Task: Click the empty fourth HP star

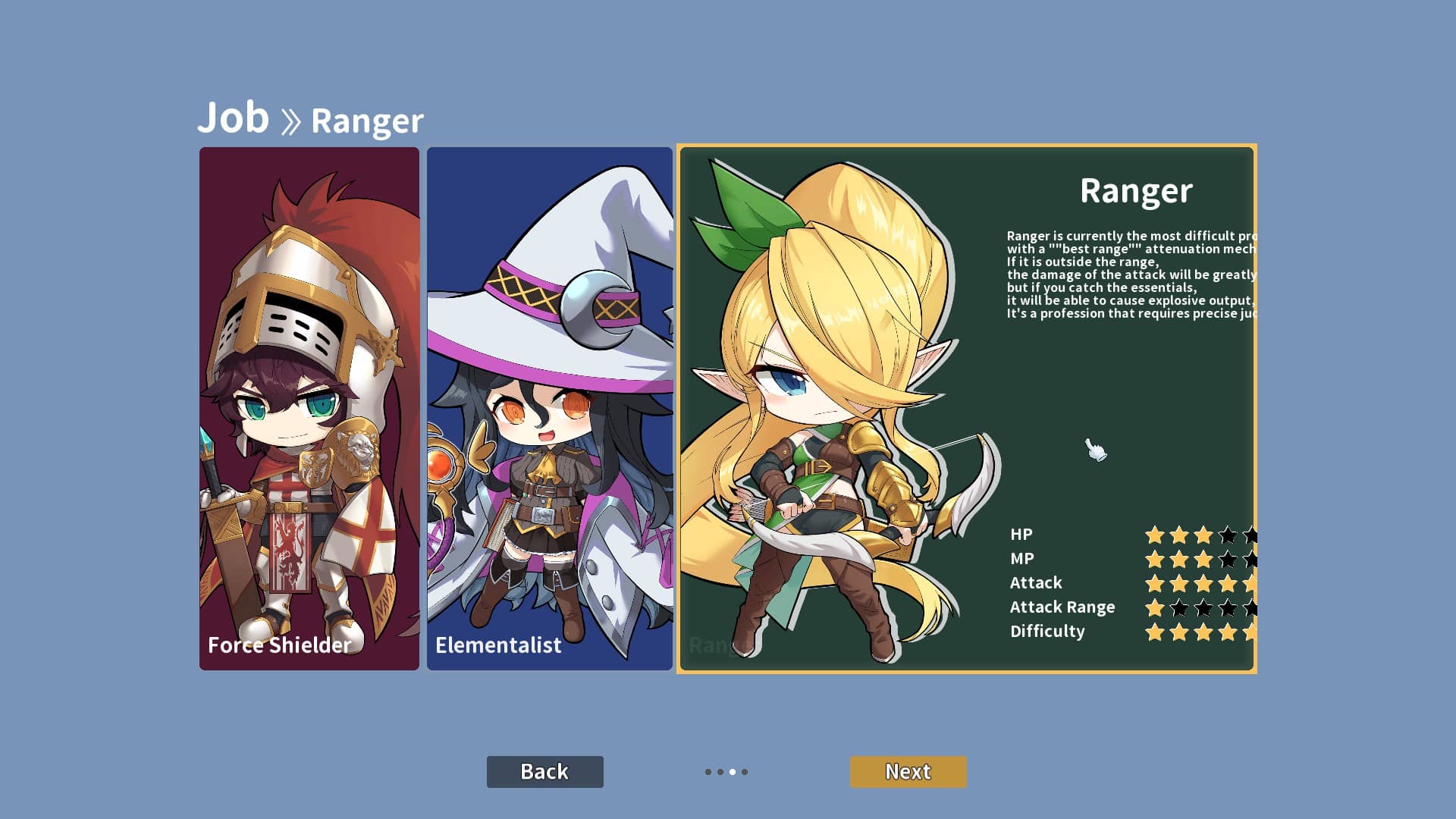Action: point(1228,535)
